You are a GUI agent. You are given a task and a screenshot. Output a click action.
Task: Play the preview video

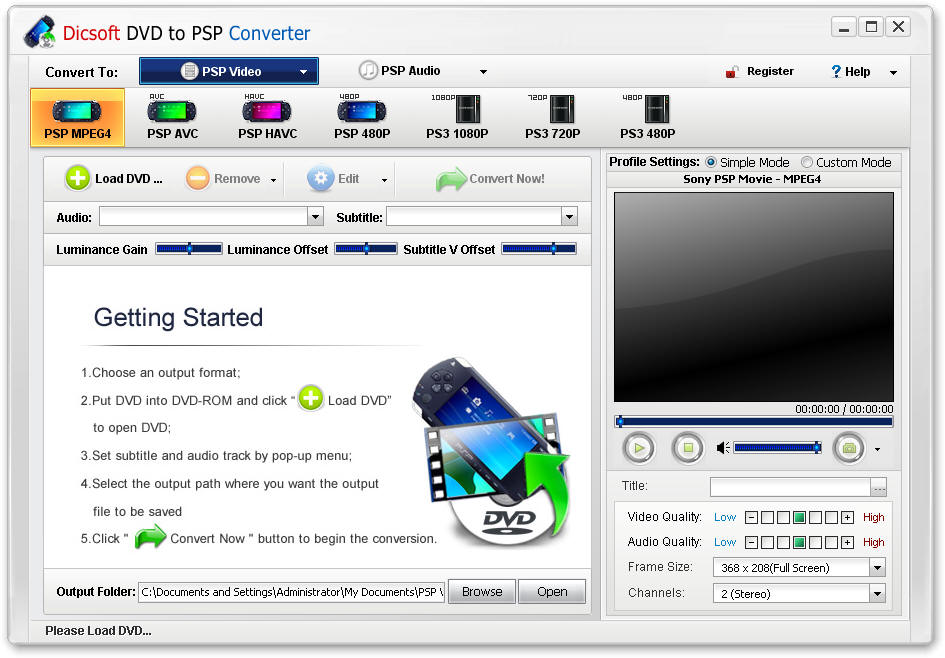[639, 448]
